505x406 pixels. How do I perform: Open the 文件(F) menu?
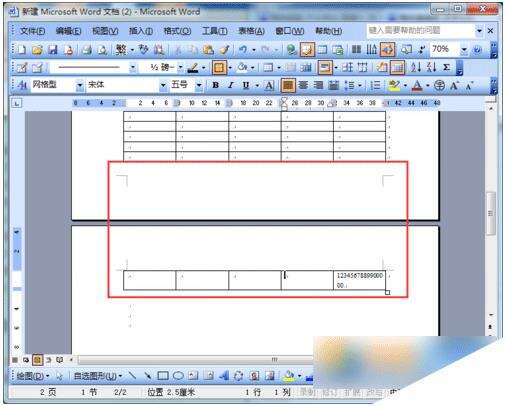click(x=32, y=31)
